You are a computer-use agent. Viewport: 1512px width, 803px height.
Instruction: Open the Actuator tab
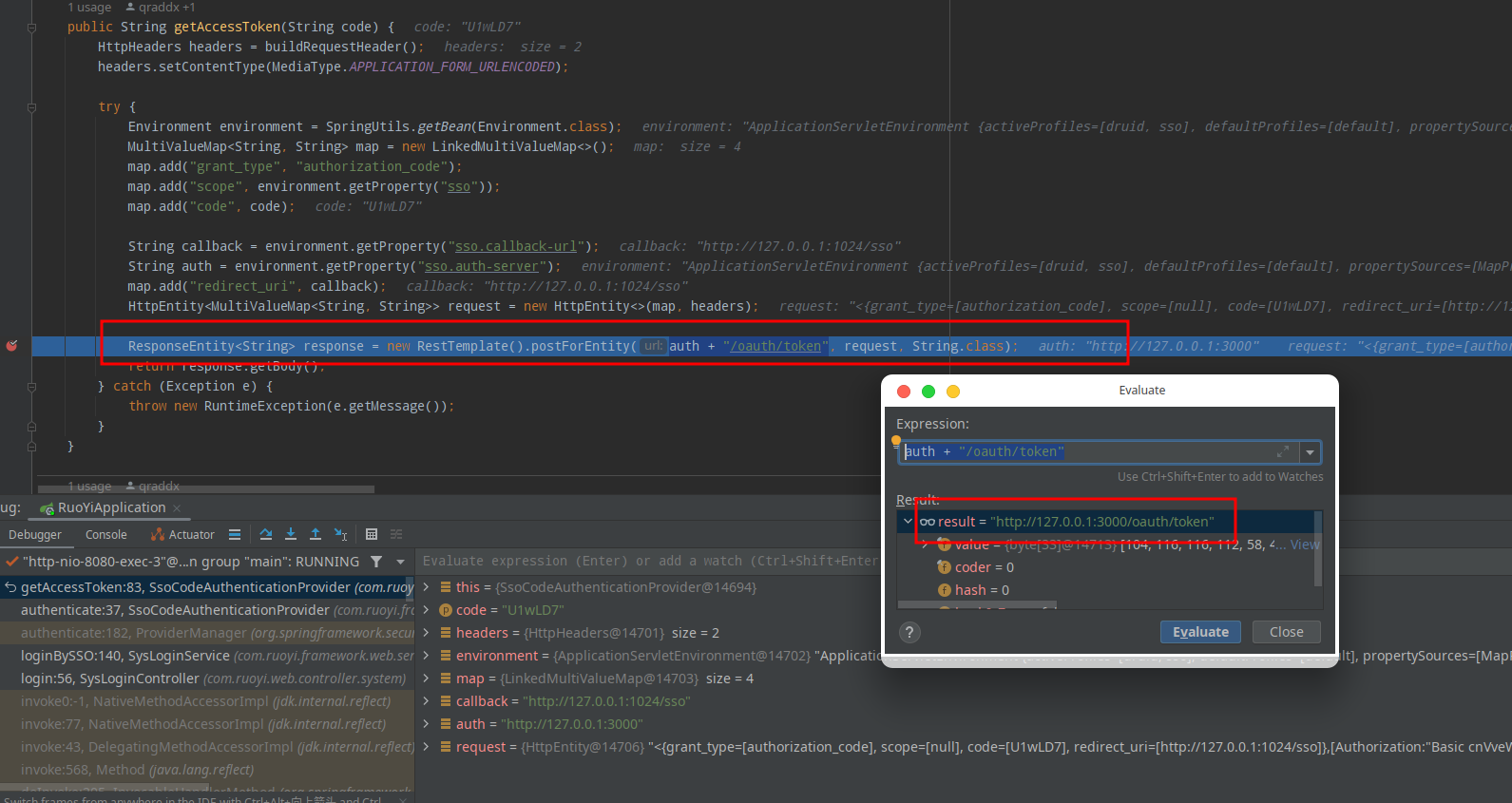183,535
